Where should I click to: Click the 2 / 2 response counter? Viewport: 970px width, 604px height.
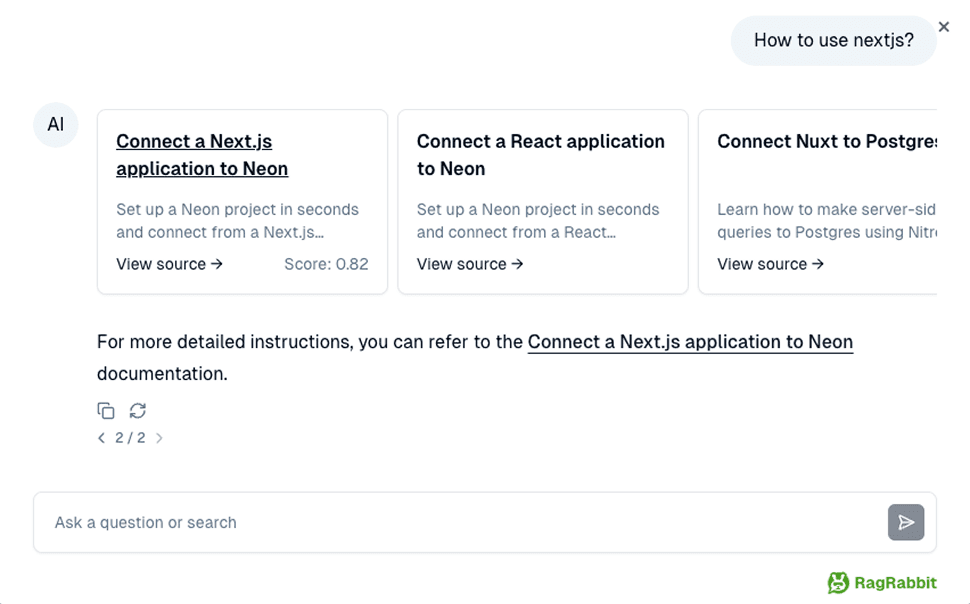point(130,438)
